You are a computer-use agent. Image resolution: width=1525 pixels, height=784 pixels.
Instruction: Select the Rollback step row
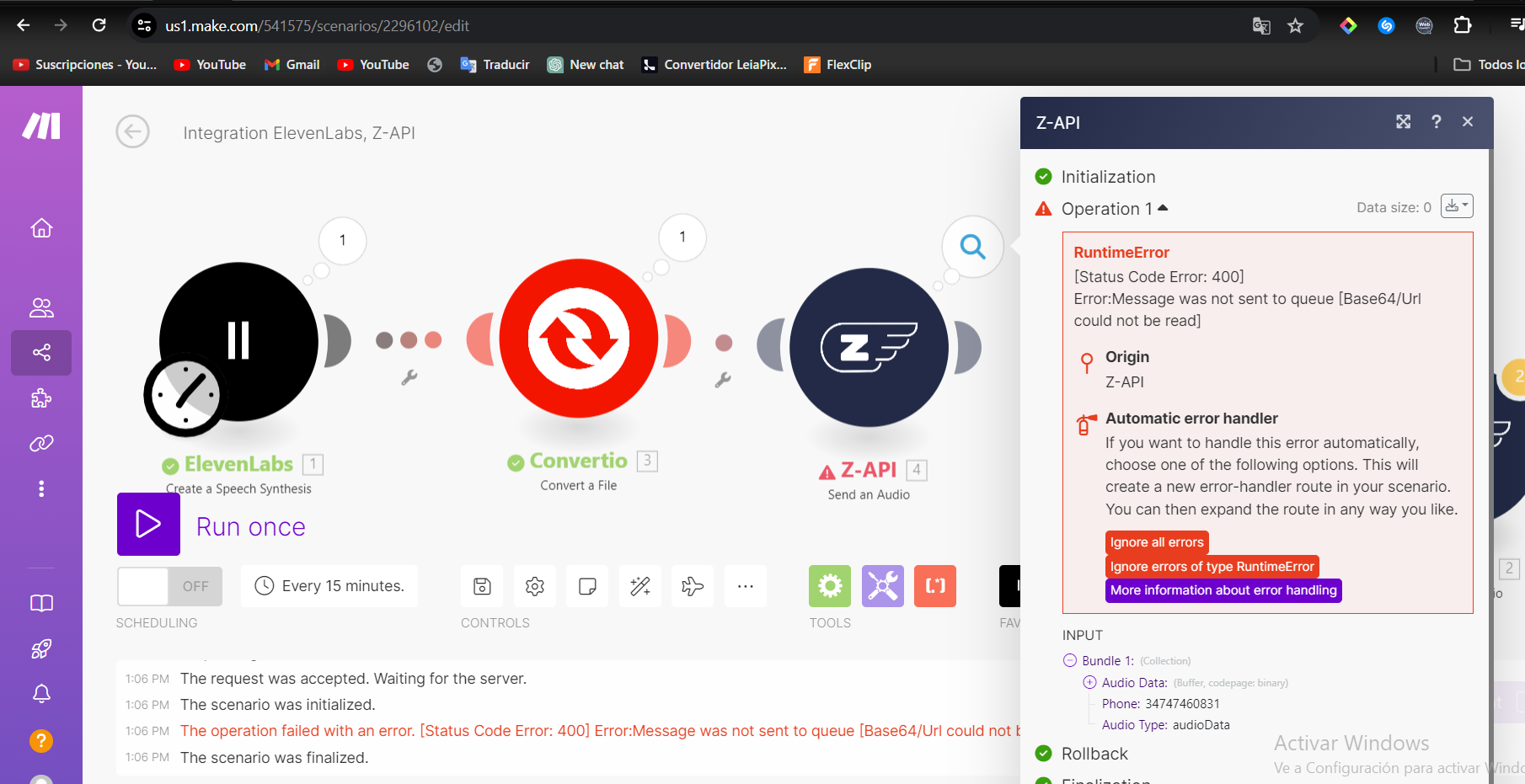click(1081, 754)
